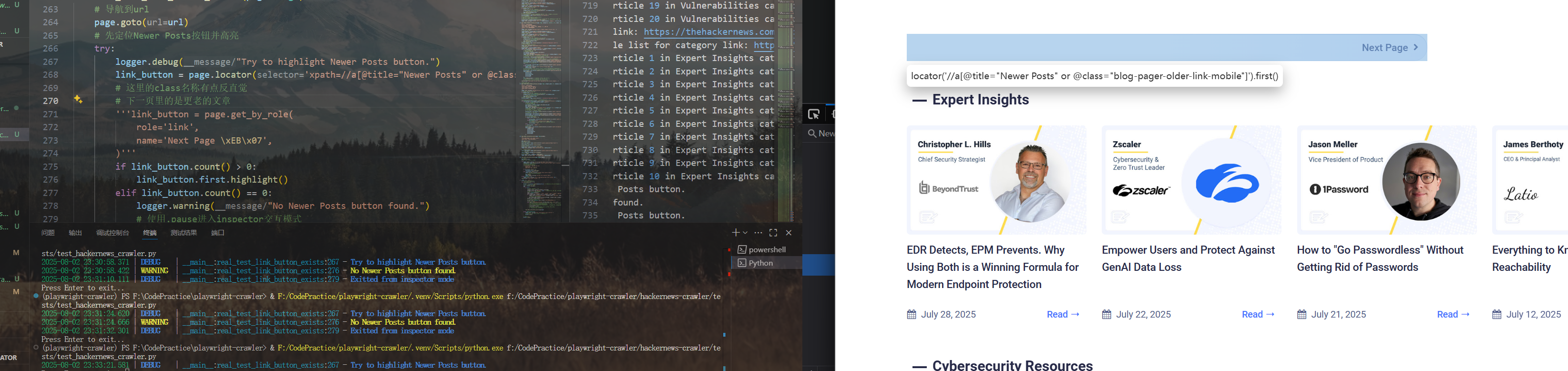Switch to the 测试结果 panel tab
Screen dimensions: 1568x371
tap(184, 233)
